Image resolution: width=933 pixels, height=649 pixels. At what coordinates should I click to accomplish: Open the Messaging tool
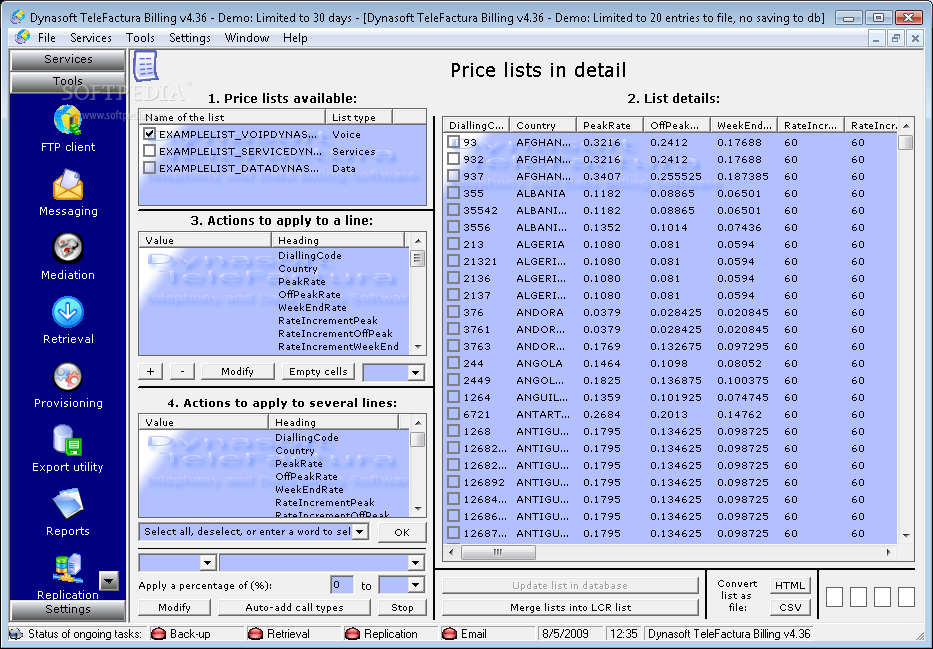coord(68,193)
